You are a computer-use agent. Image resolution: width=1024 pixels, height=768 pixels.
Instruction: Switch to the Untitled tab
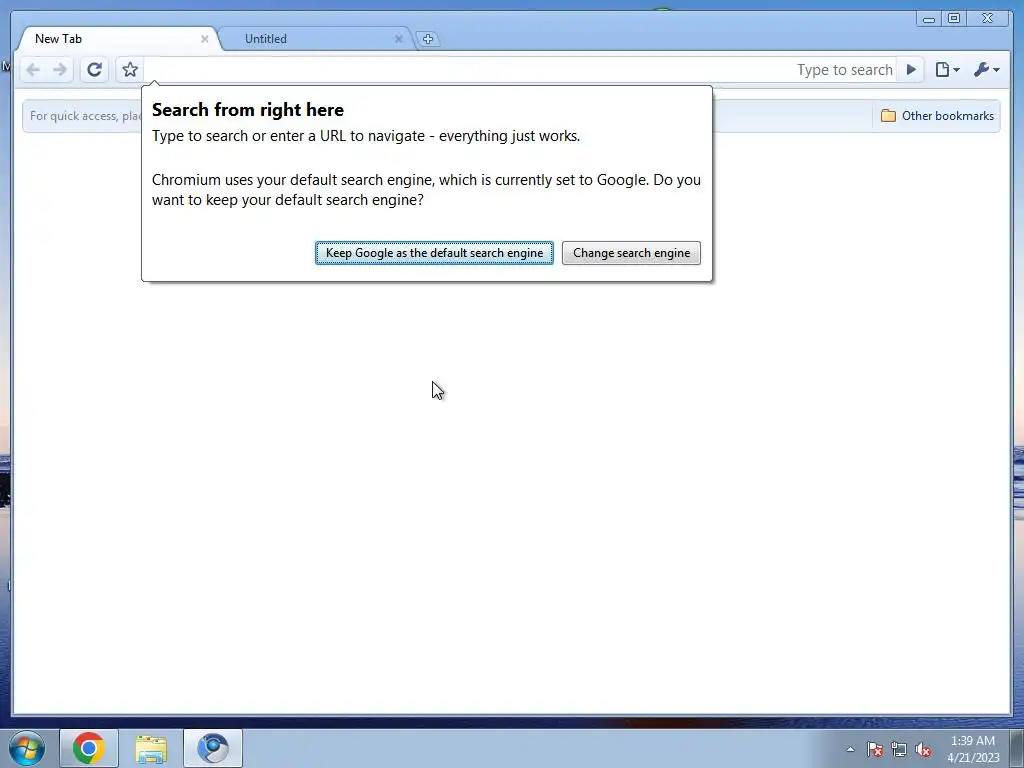pyautogui.click(x=315, y=39)
